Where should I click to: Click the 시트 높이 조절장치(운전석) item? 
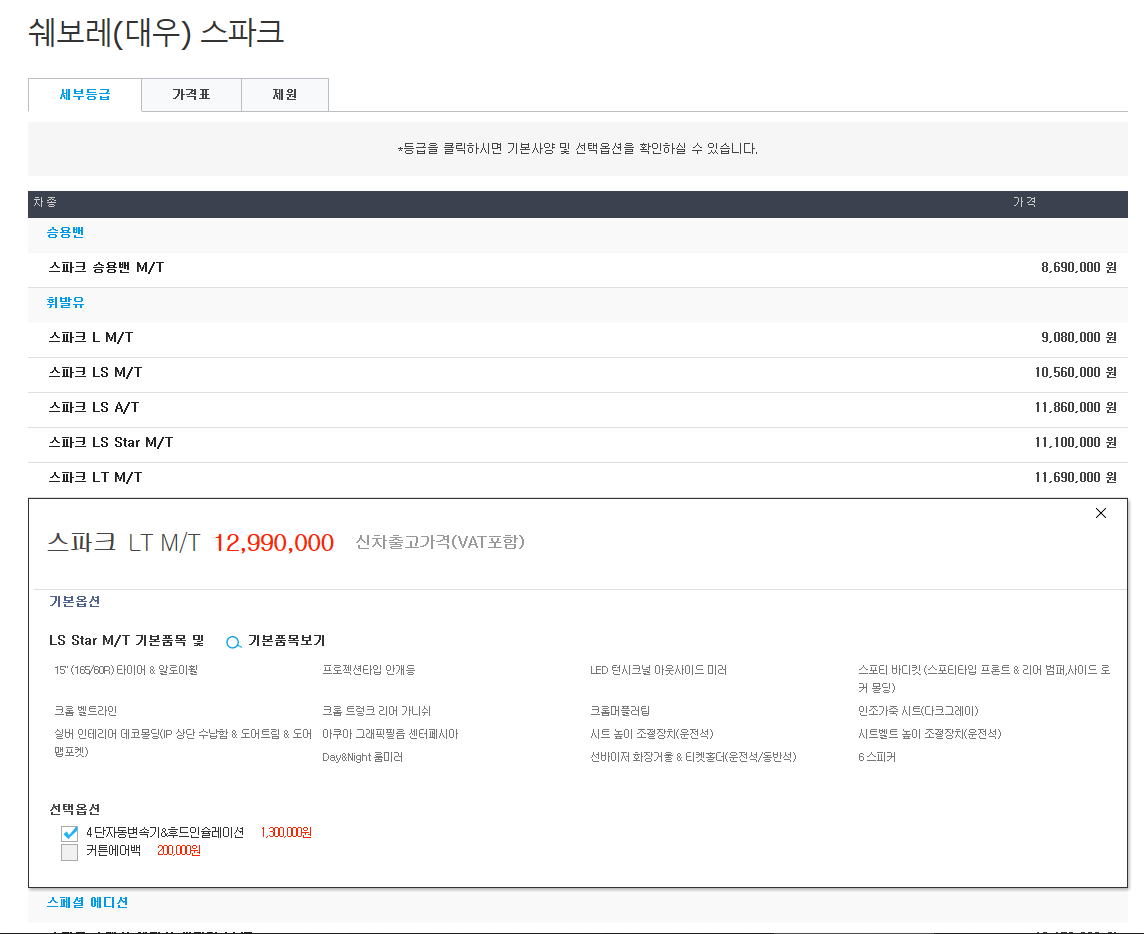pos(652,735)
